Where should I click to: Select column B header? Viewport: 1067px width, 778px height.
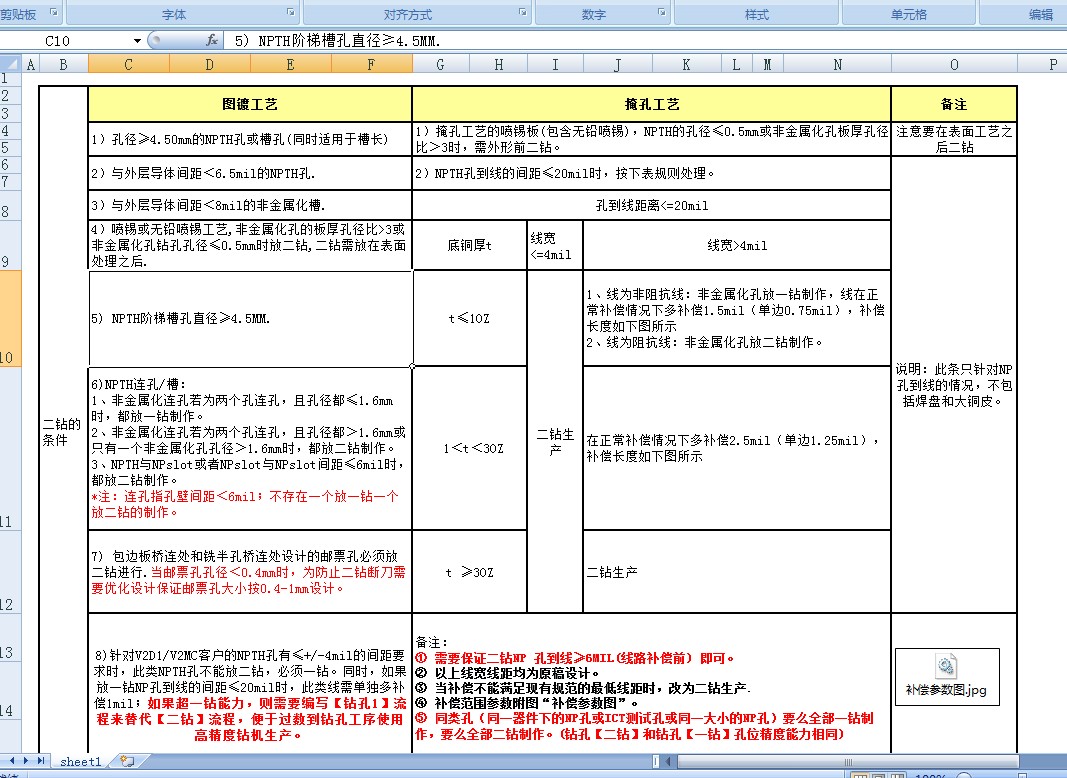point(63,65)
